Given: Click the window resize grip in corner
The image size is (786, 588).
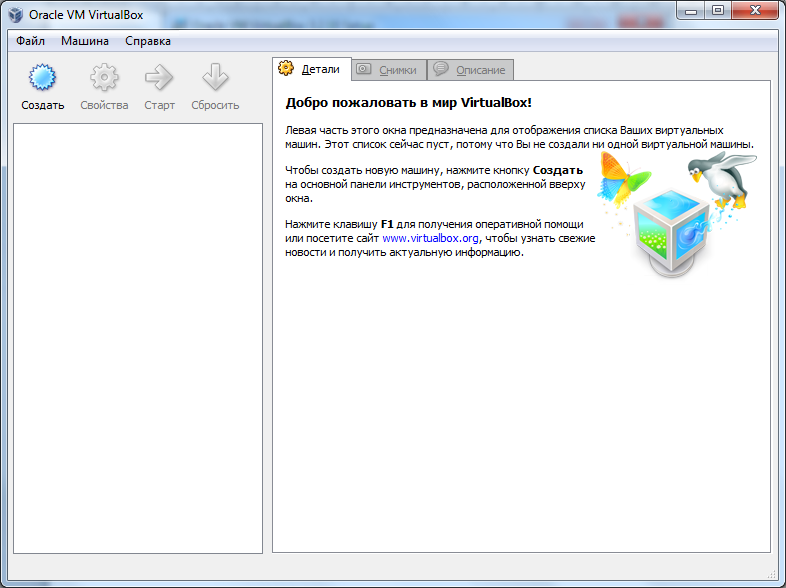Looking at the screenshot, I should point(771,573).
